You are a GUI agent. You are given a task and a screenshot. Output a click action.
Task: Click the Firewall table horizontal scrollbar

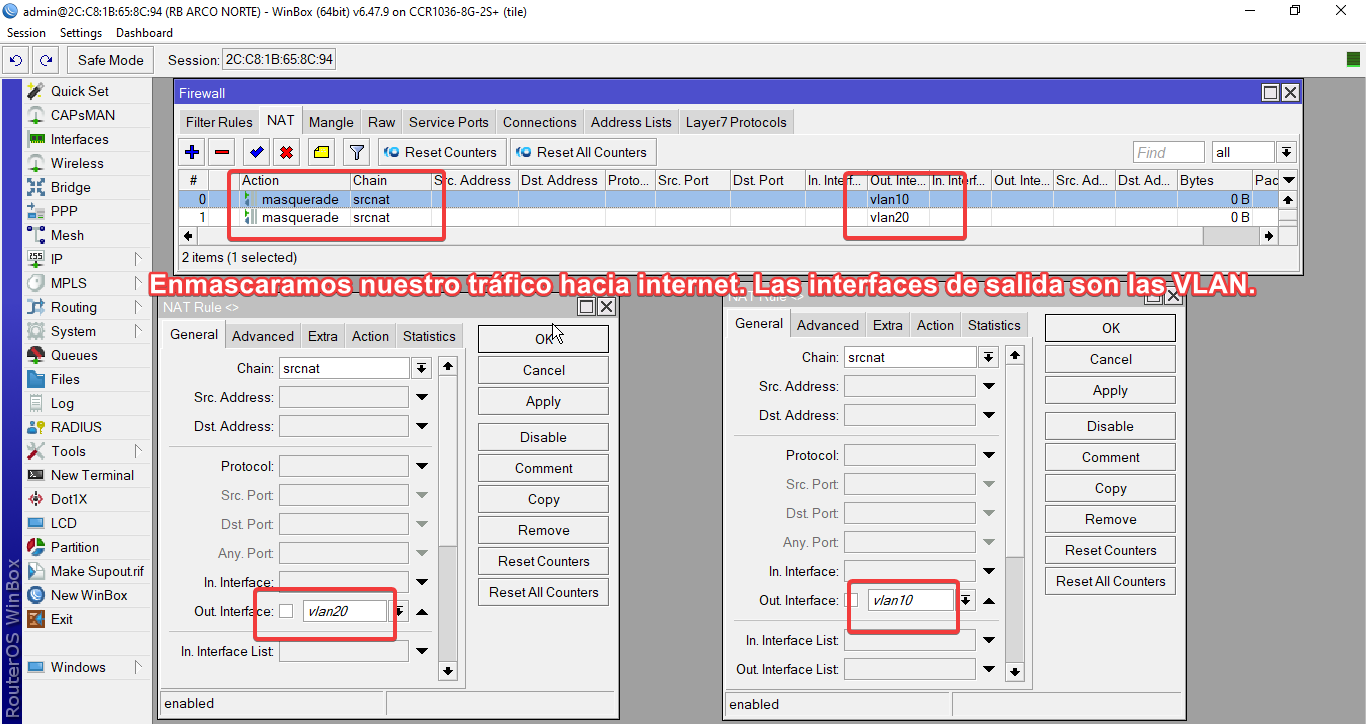[x=700, y=236]
